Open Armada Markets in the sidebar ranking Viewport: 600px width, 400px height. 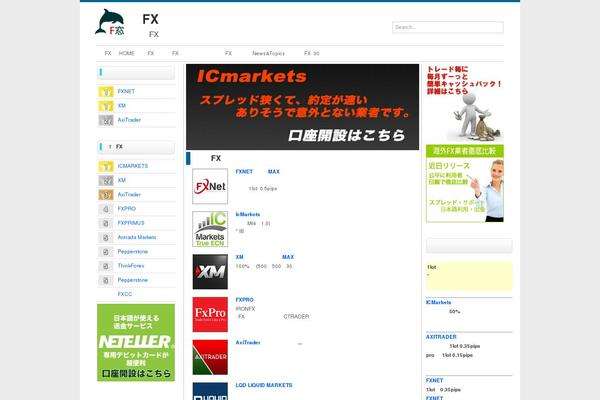pos(137,237)
